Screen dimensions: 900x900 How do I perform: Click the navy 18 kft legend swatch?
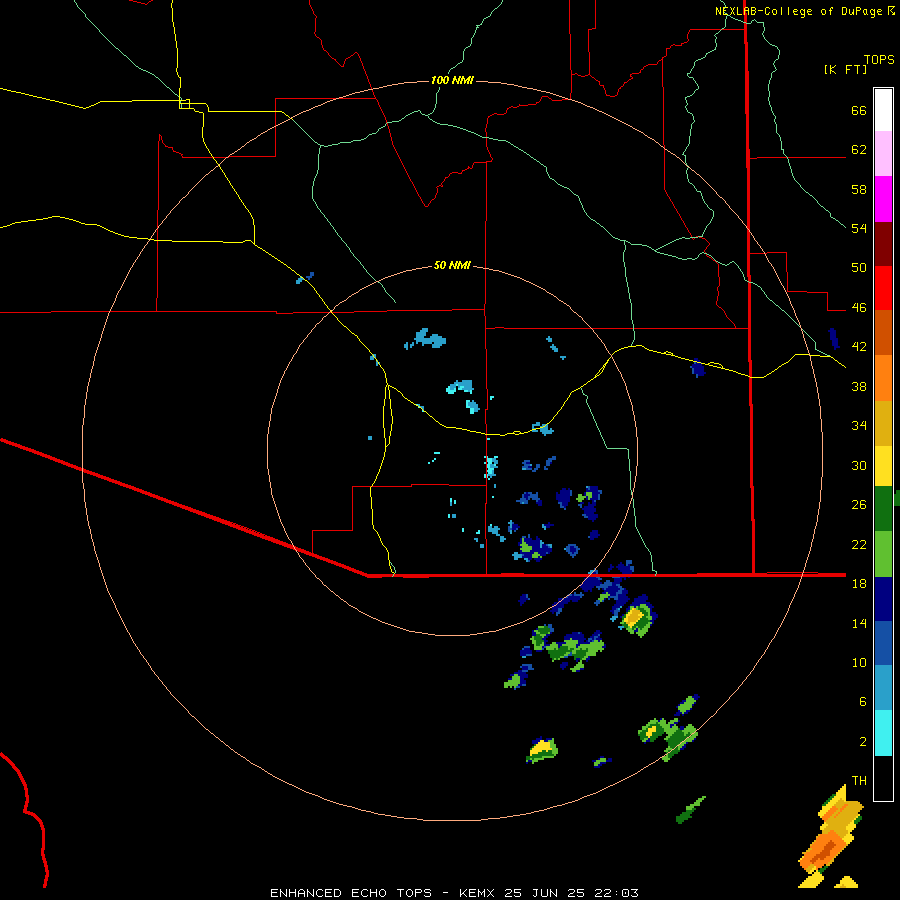pos(883,599)
